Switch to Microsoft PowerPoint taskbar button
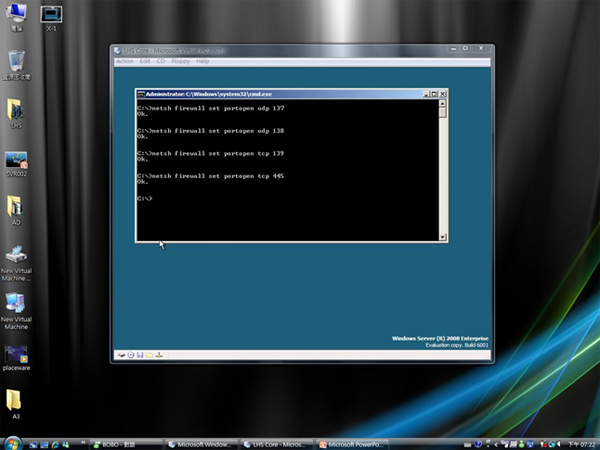The width and height of the screenshot is (600, 450). (x=352, y=442)
